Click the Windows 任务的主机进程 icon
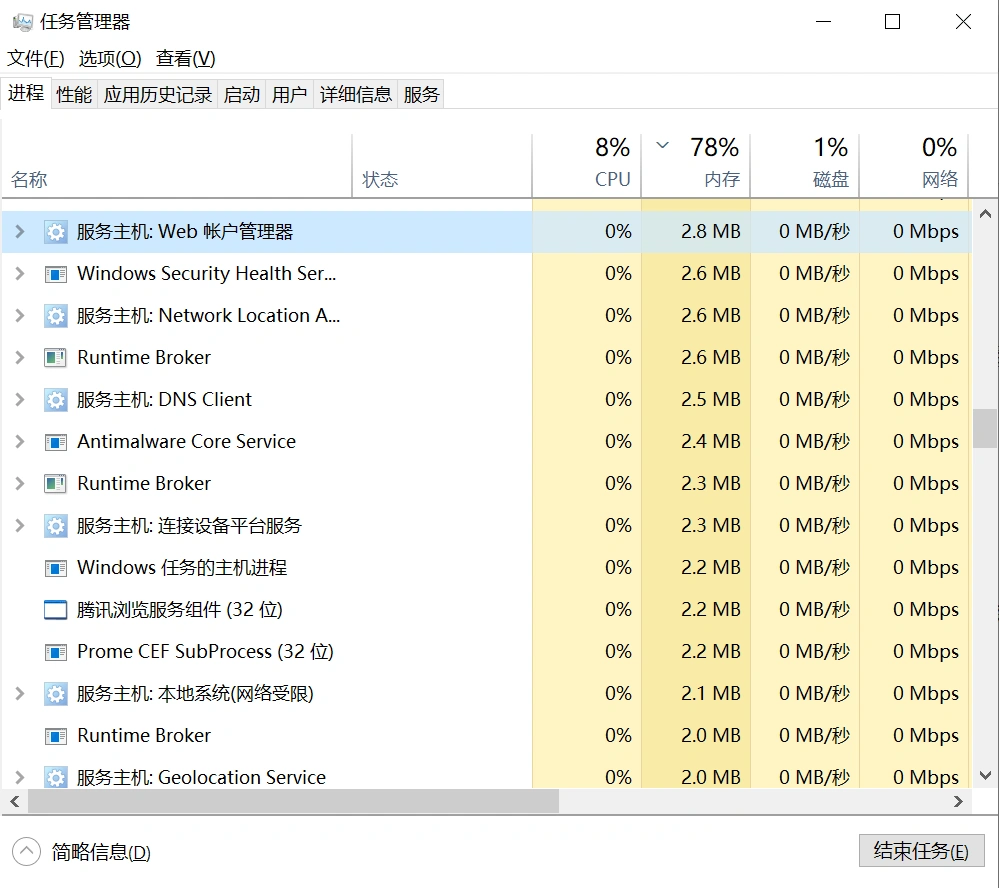The height and width of the screenshot is (888, 999). click(x=55, y=567)
